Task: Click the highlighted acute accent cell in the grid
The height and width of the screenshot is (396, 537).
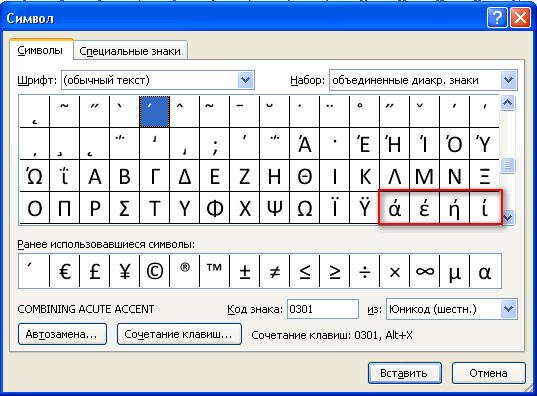Action: 154,112
